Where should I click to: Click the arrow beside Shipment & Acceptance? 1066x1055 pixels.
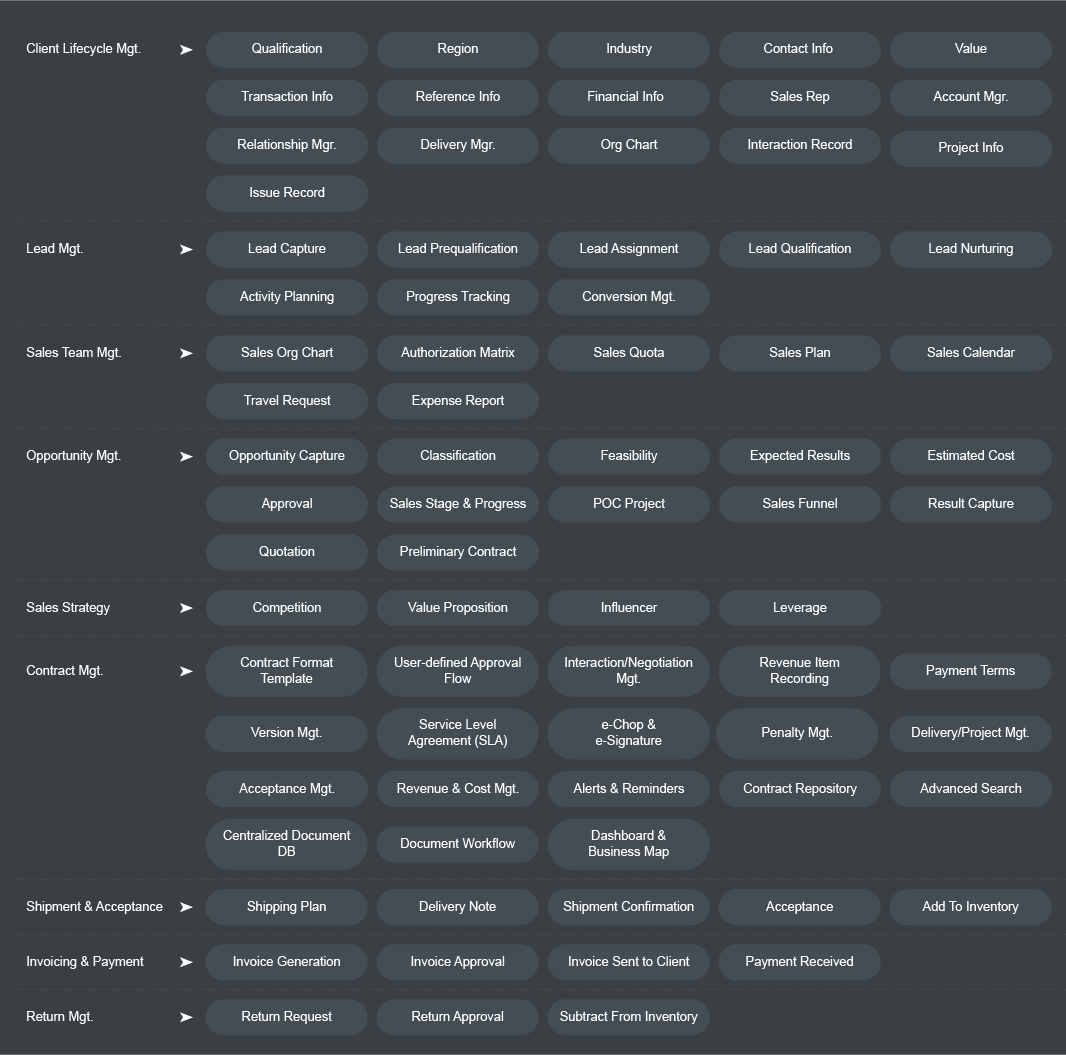click(x=186, y=907)
